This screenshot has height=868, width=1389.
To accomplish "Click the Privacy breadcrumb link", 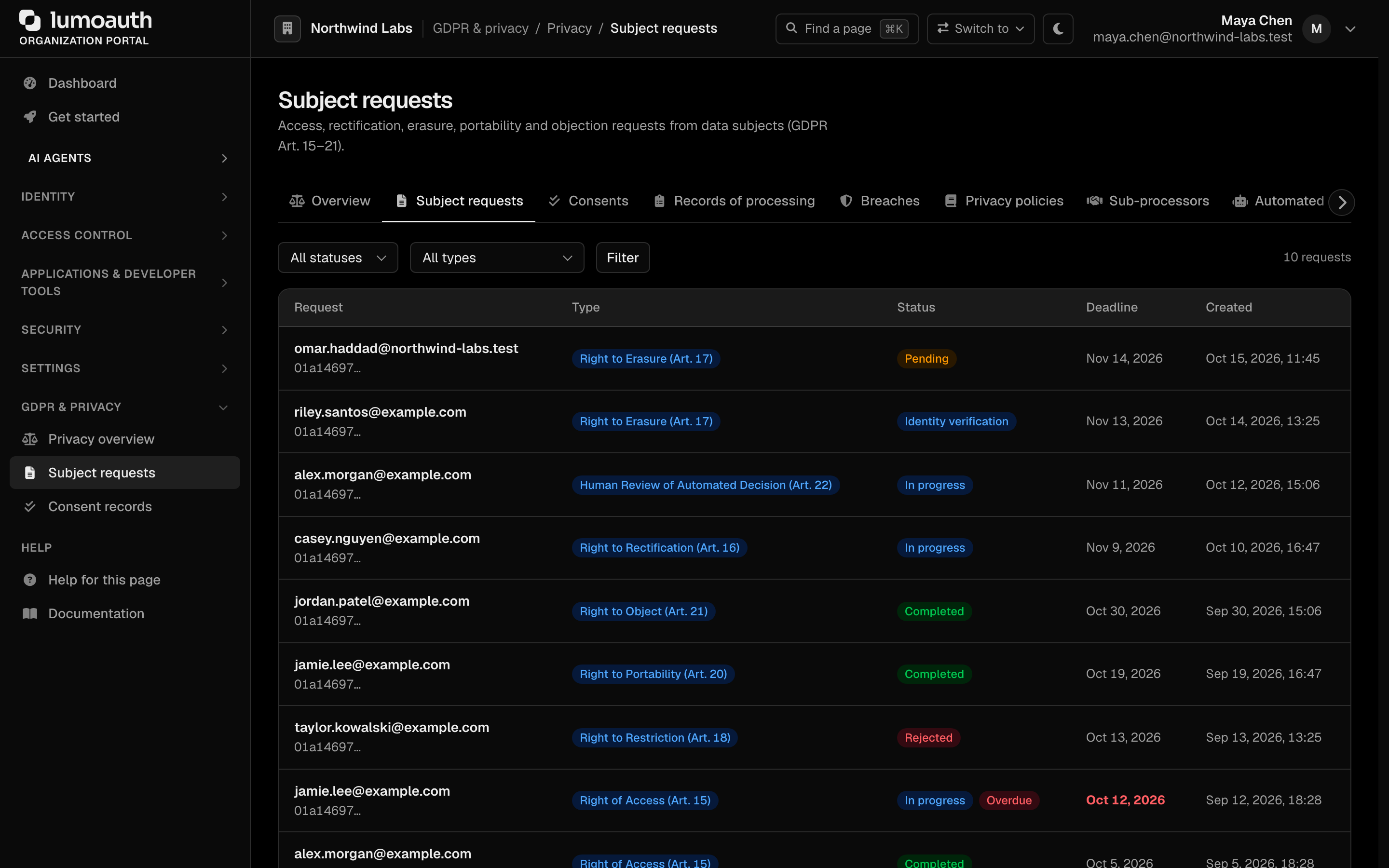I will (569, 28).
